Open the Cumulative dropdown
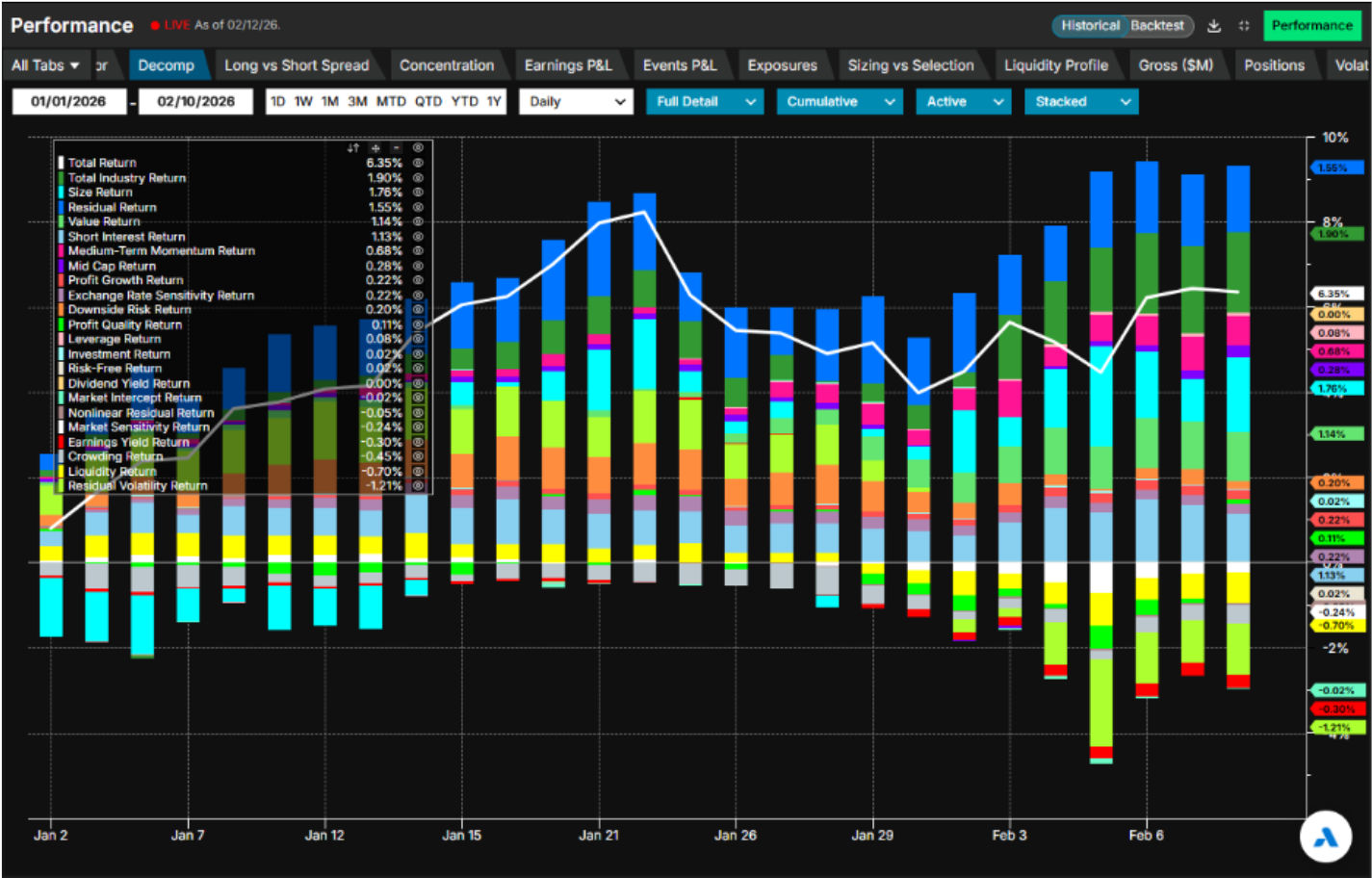This screenshot has height=878, width=1372. coord(839,102)
